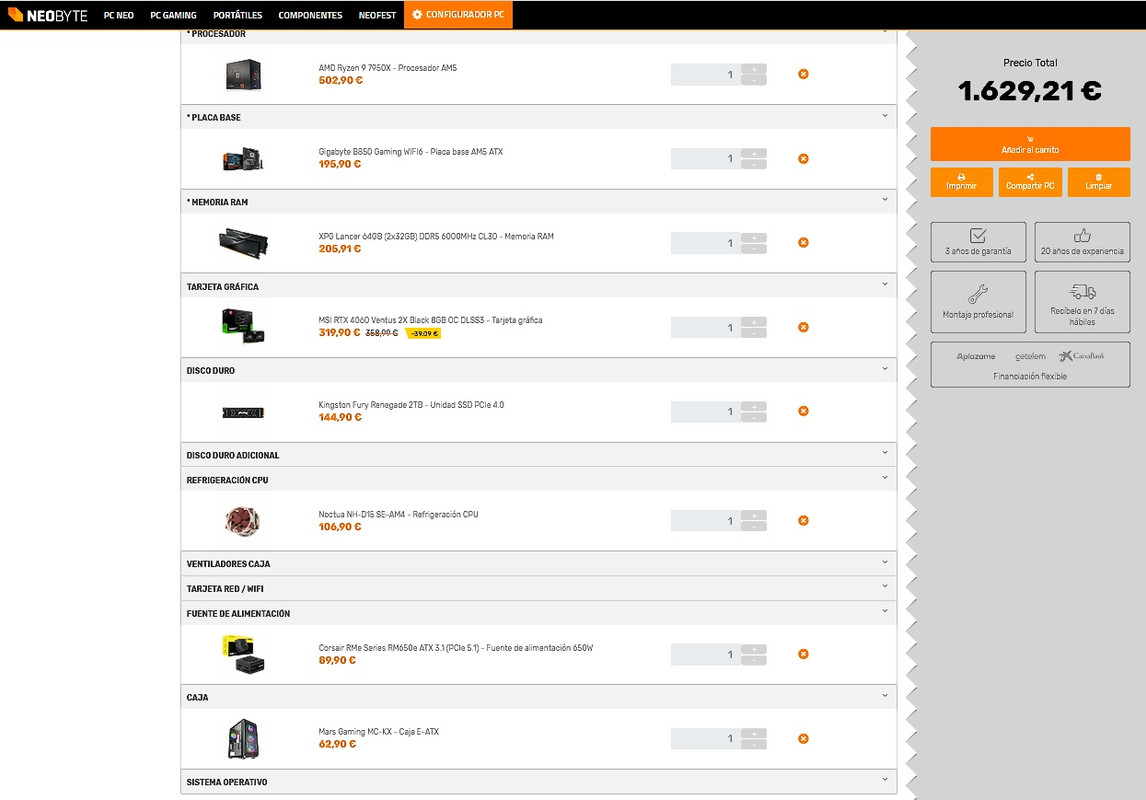Click the Montaje profesional wrench box

coord(978,302)
